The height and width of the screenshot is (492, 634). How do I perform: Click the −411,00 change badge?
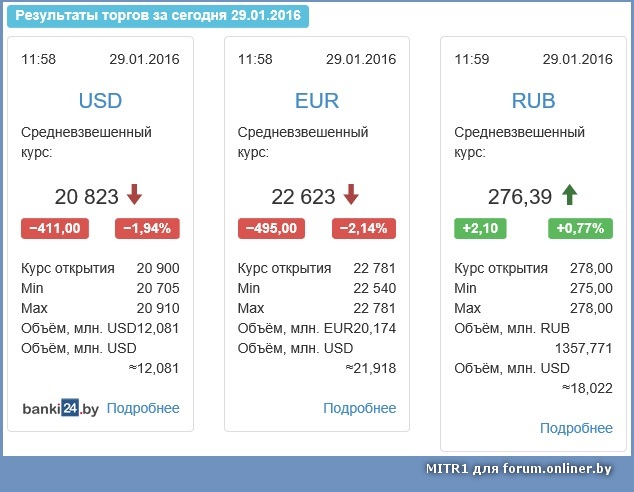point(55,228)
